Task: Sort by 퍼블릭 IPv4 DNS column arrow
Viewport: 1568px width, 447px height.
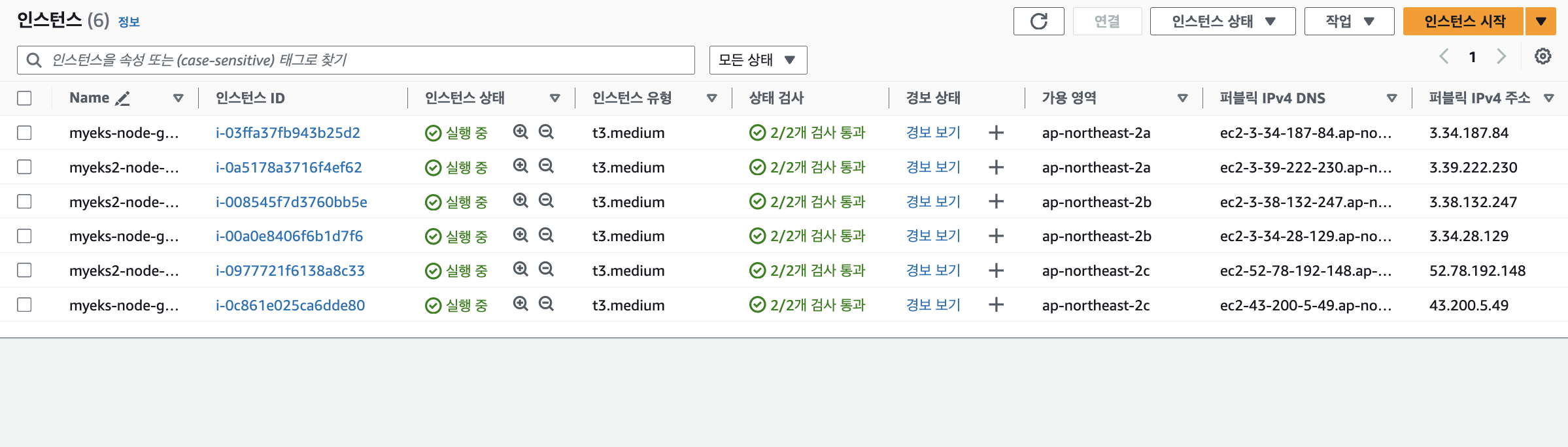Action: (1391, 98)
